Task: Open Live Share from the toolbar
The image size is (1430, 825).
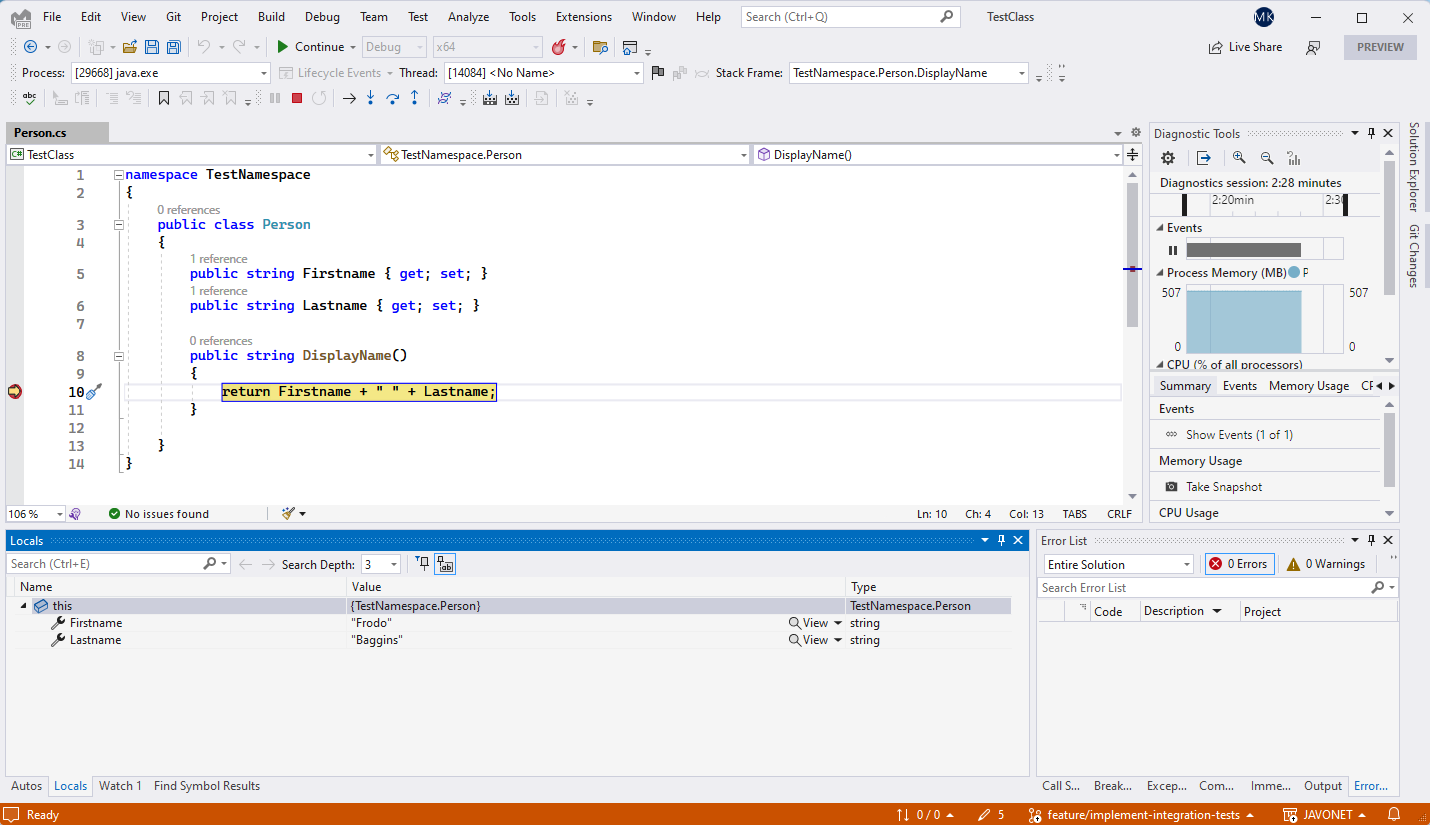Action: [x=1245, y=46]
